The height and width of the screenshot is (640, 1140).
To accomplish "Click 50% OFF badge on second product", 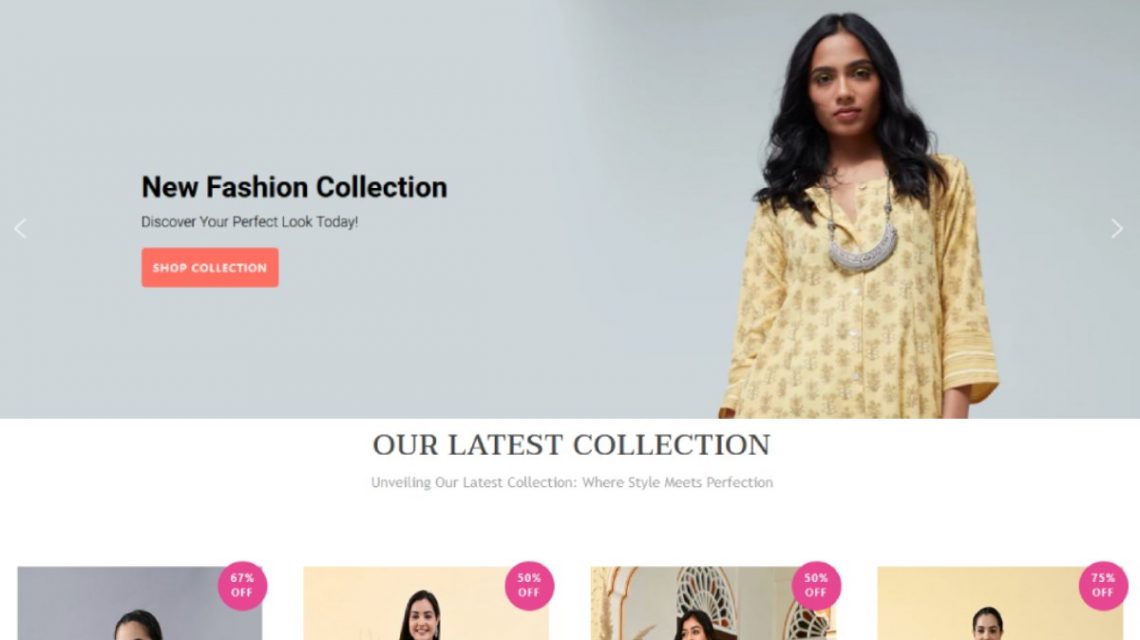I will click(x=529, y=585).
